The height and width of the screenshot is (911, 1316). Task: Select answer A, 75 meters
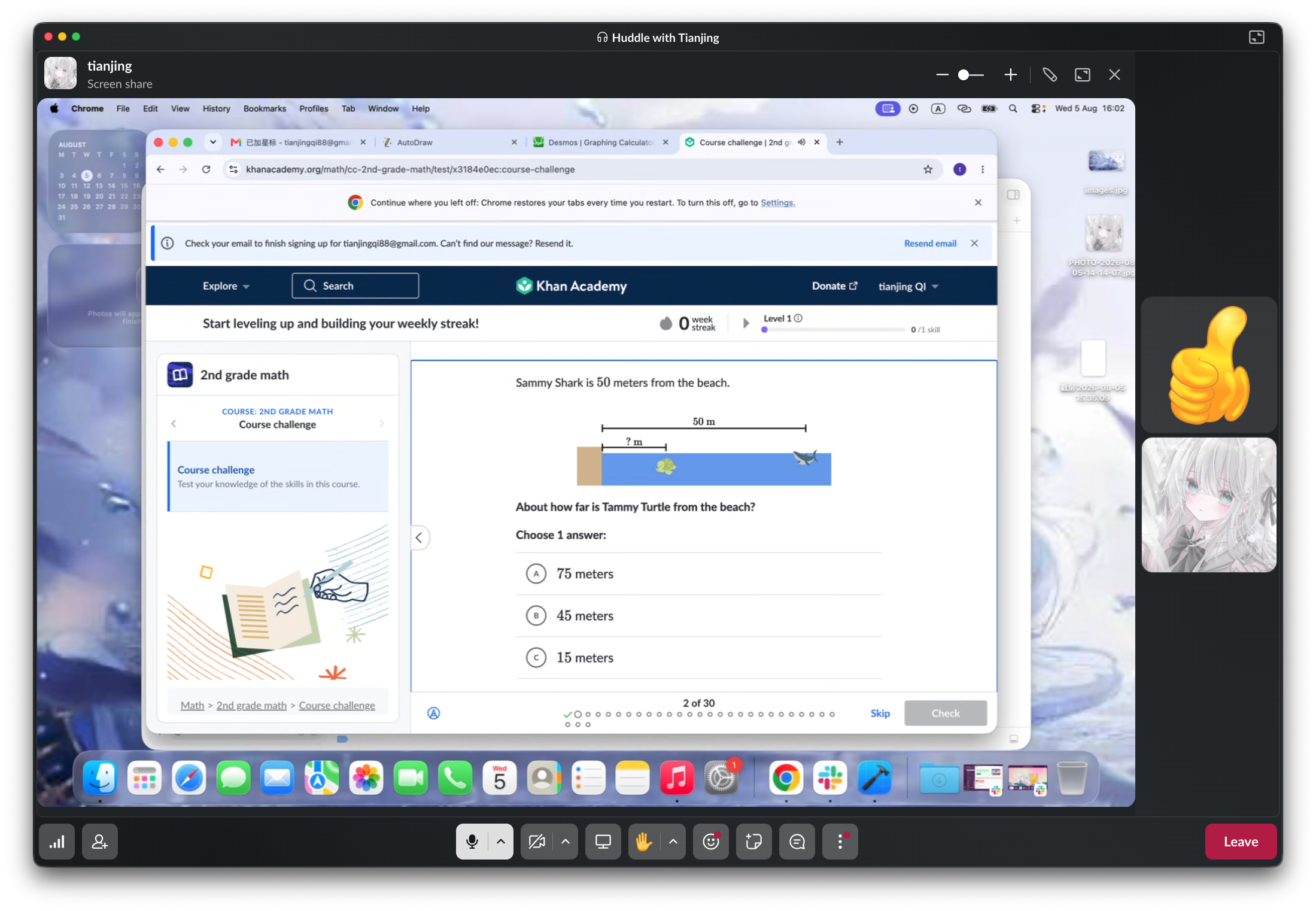[698, 574]
